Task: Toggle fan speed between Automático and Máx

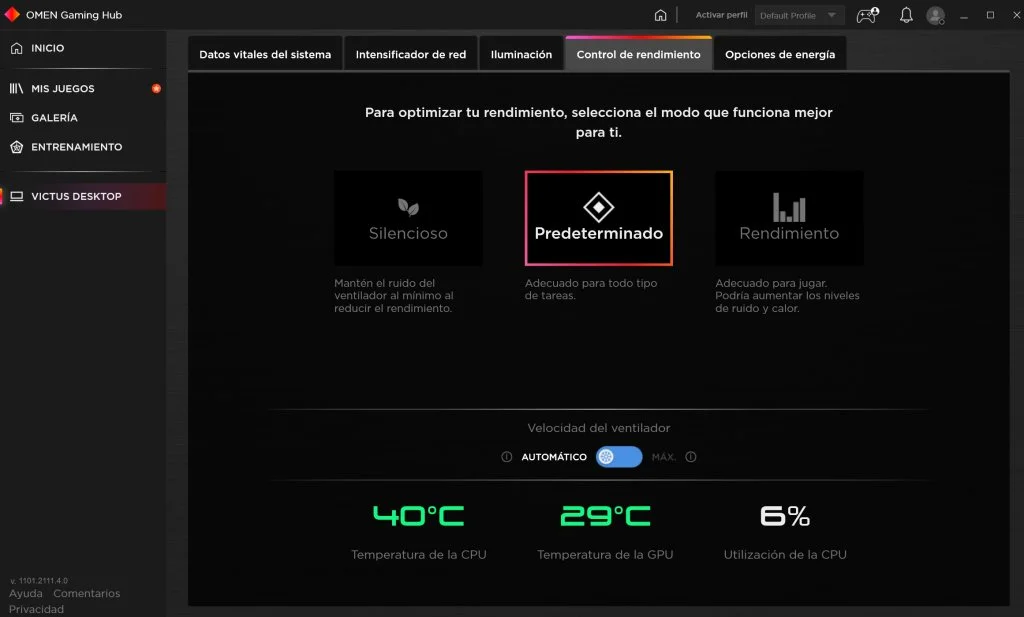Action: click(x=619, y=456)
